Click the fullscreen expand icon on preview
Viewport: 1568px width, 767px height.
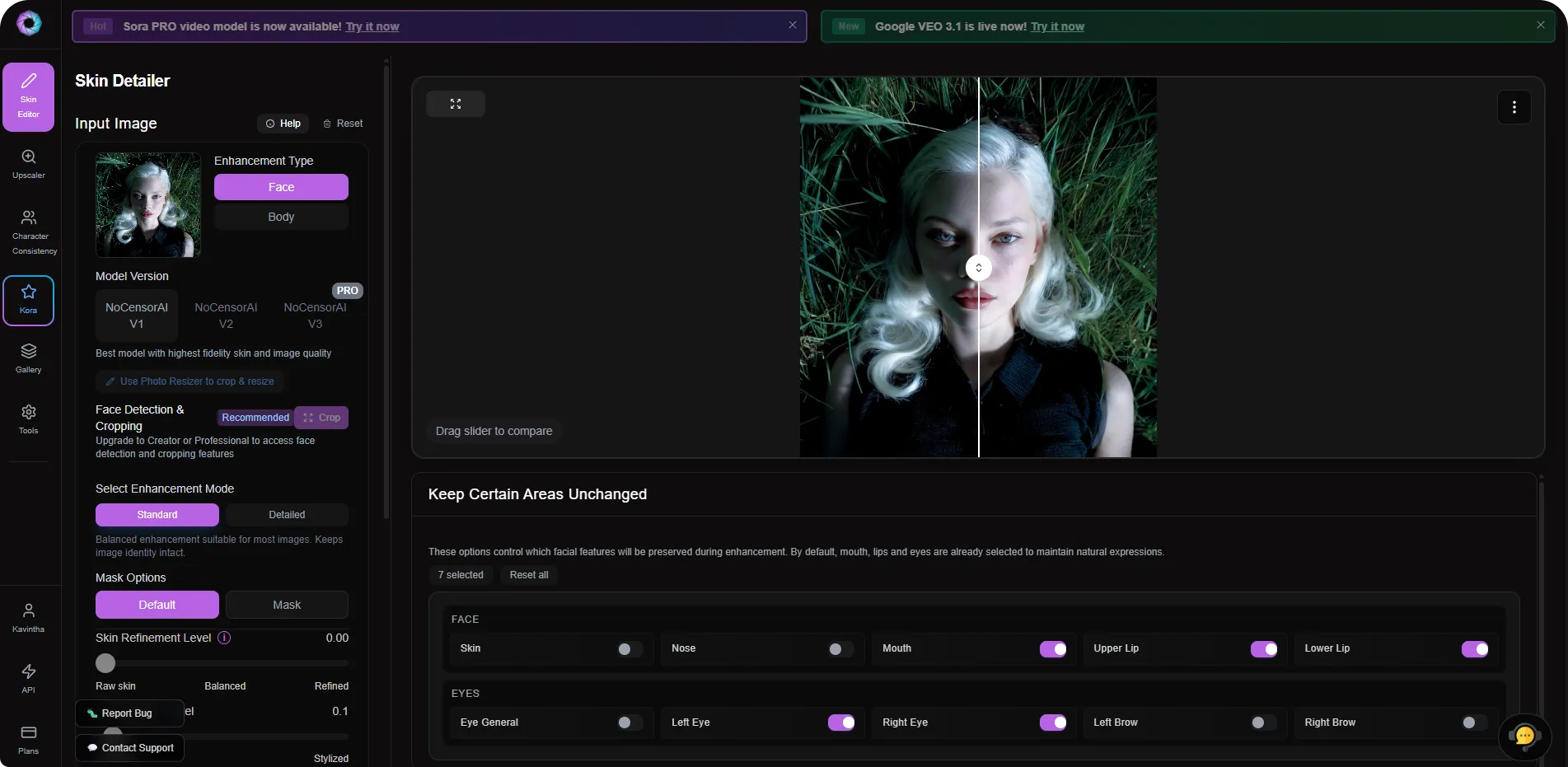(456, 104)
